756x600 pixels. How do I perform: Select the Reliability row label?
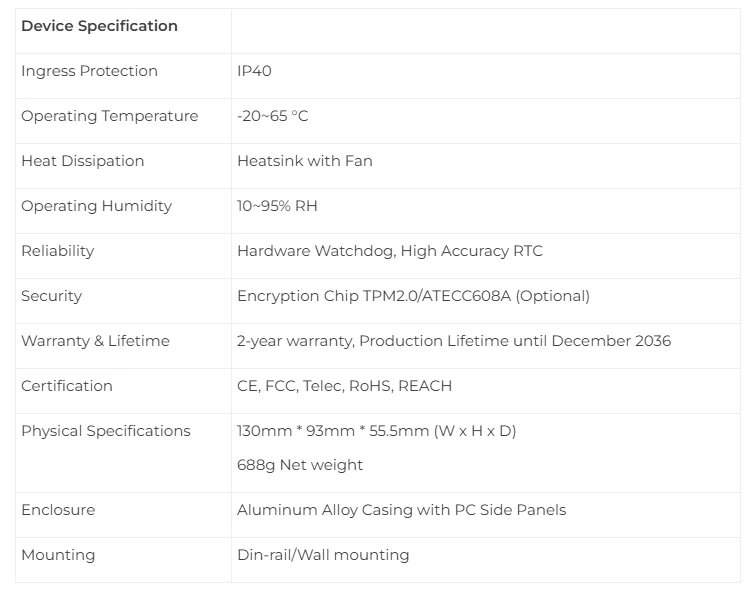pos(57,251)
